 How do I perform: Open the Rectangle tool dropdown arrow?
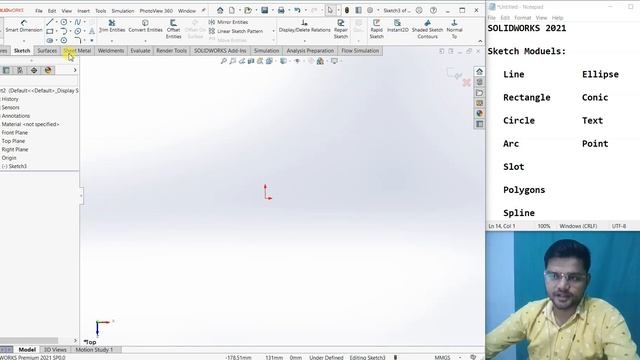(56, 31)
